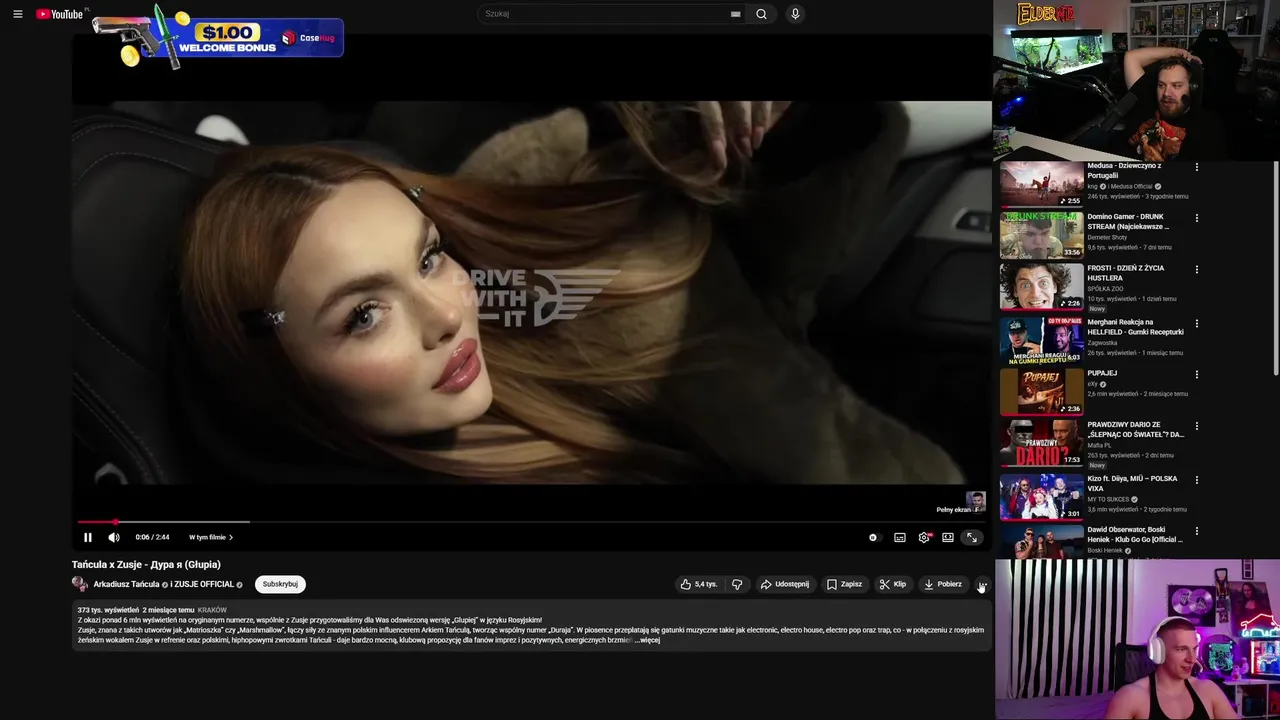Open options for PRAWDZIWY DARIO video
Image resolution: width=1280 pixels, height=720 pixels.
[x=1196, y=427]
